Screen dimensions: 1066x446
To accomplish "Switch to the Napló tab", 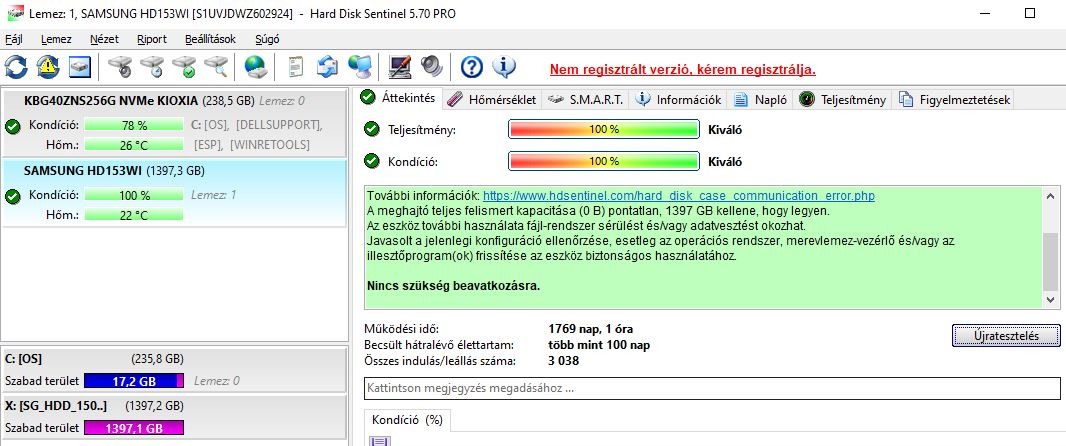I will [760, 100].
